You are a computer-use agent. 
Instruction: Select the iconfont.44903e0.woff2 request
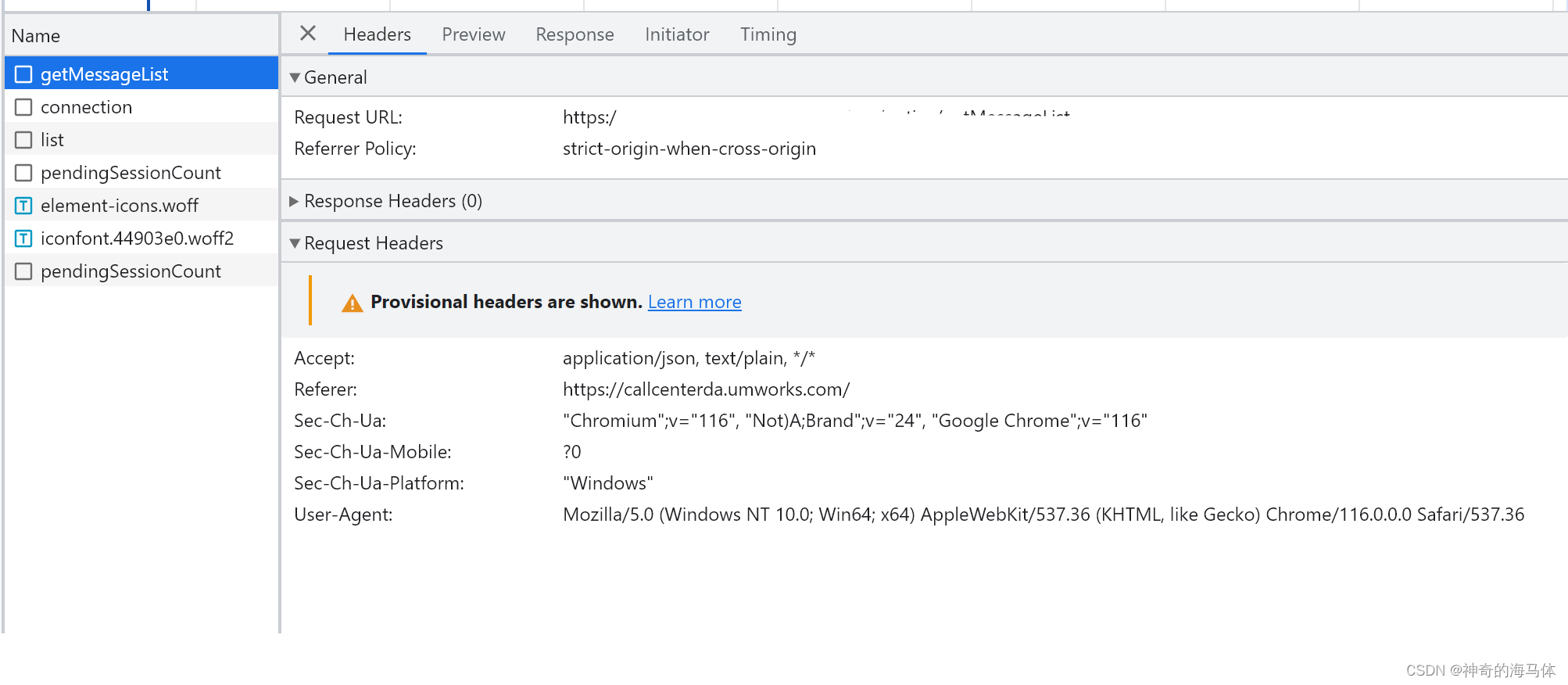141,238
